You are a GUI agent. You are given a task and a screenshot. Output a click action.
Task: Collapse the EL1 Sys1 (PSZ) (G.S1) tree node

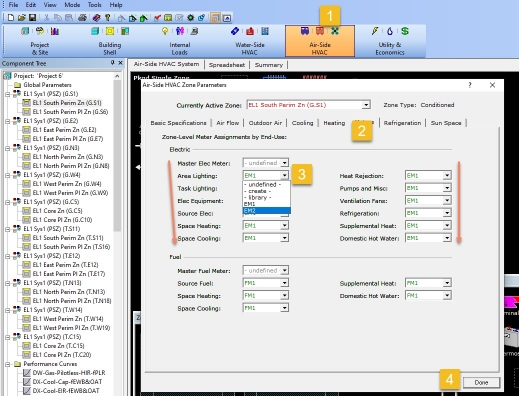[x=7, y=94]
